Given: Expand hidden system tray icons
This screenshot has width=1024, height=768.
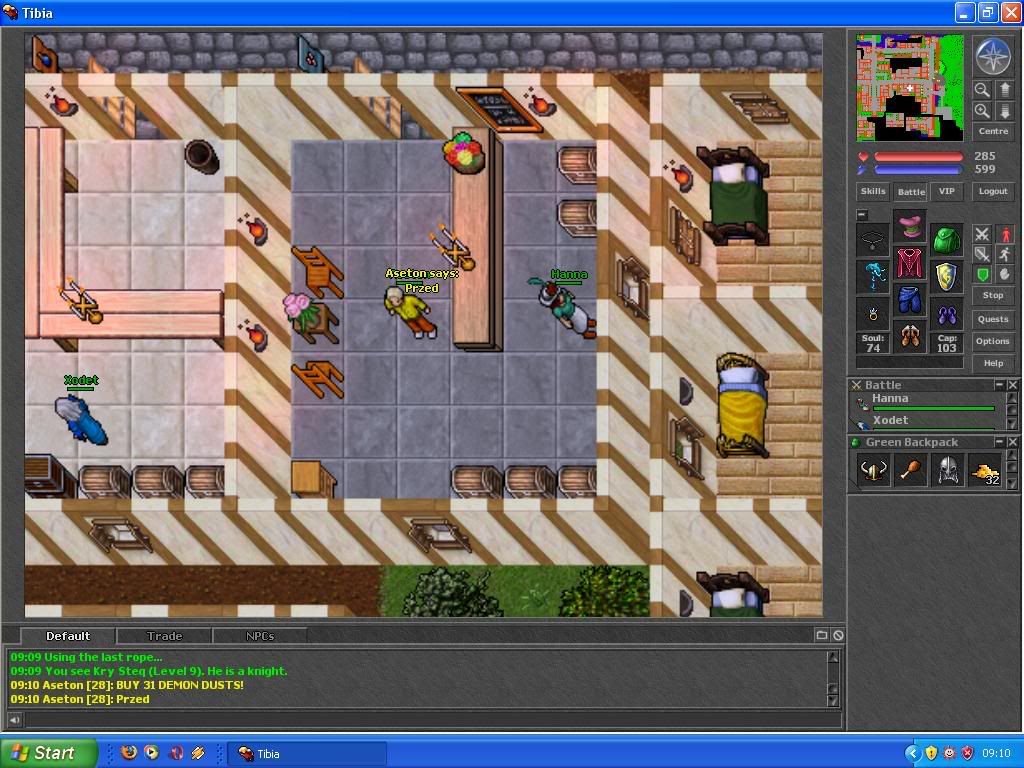Looking at the screenshot, I should 912,753.
